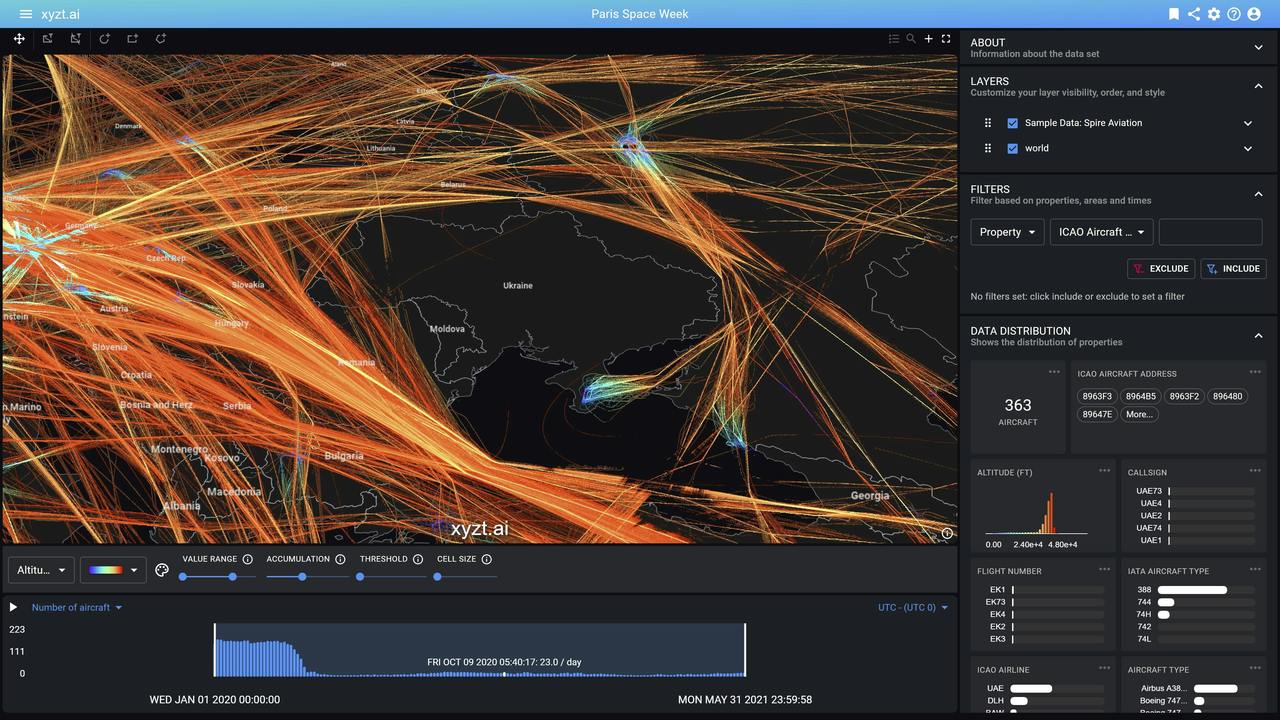Screen dimensions: 1280x720
Task: Click the Include filter button
Action: (1233, 268)
